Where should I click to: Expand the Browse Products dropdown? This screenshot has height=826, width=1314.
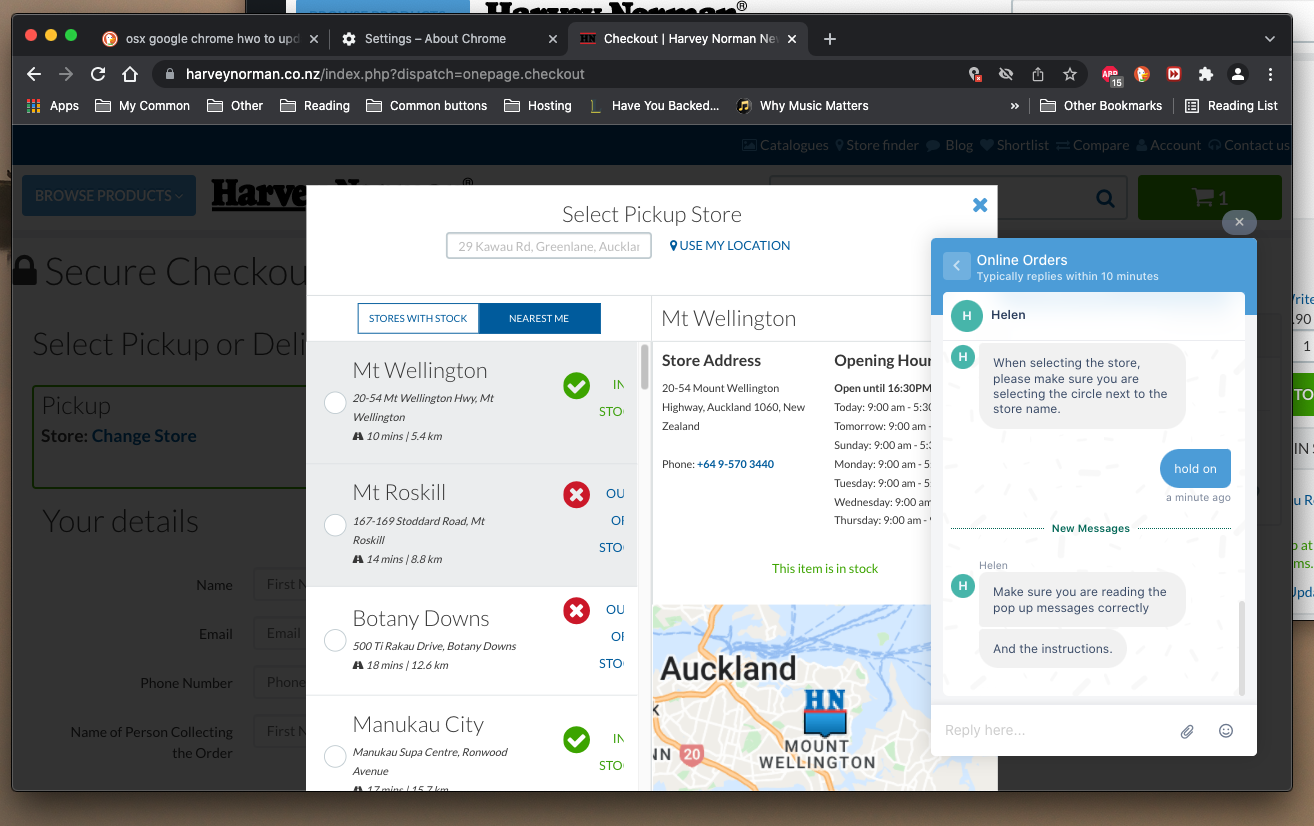click(x=109, y=196)
